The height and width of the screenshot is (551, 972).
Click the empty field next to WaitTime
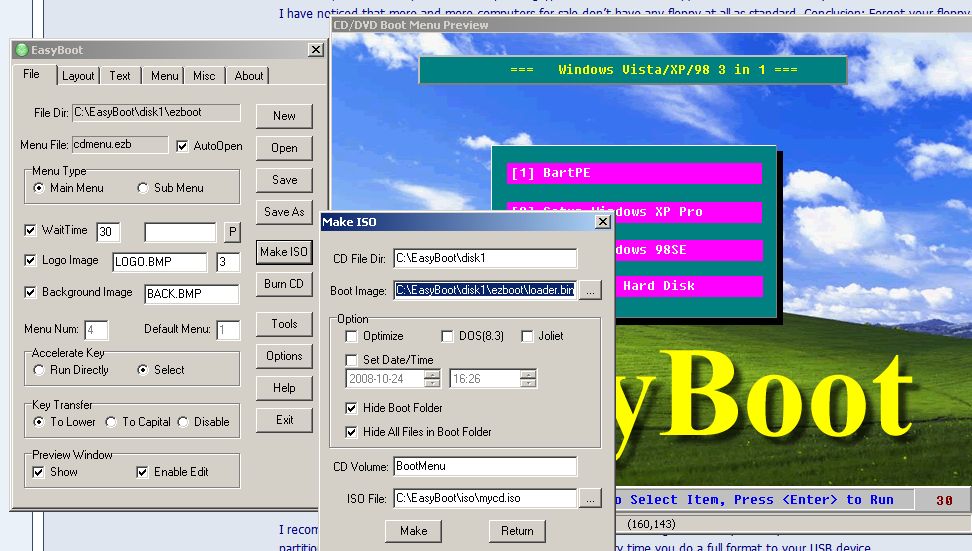[x=180, y=232]
